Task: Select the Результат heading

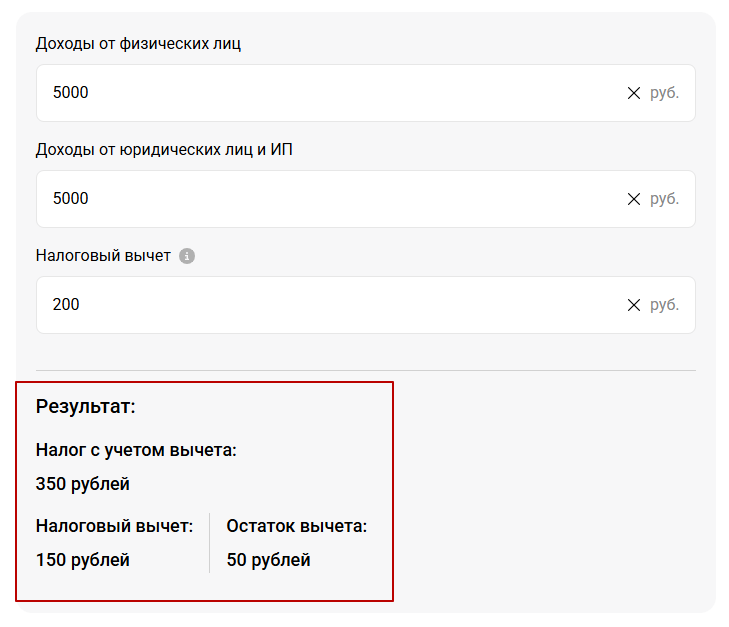Action: click(86, 407)
